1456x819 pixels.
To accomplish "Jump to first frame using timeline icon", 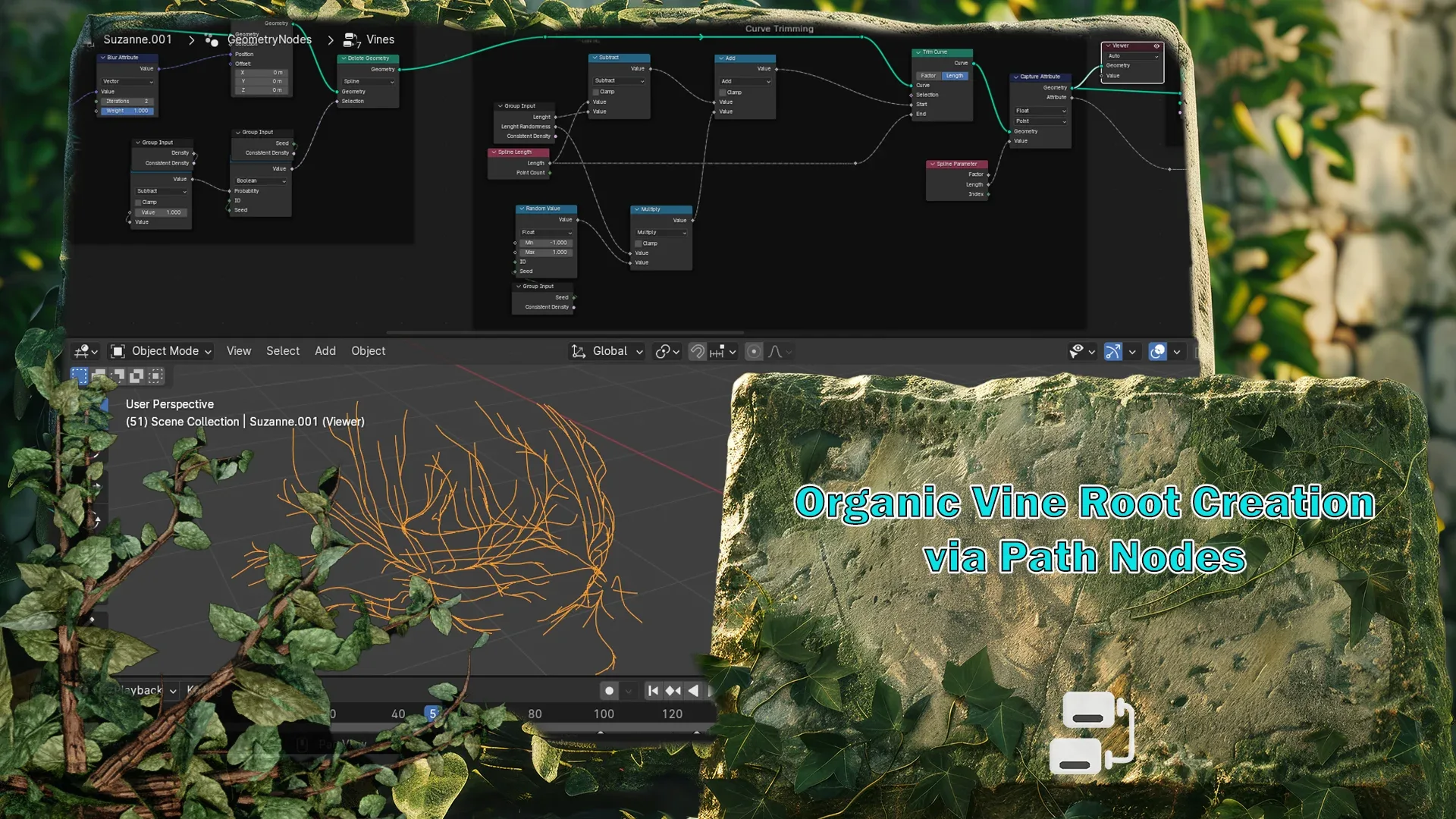I will tap(653, 690).
